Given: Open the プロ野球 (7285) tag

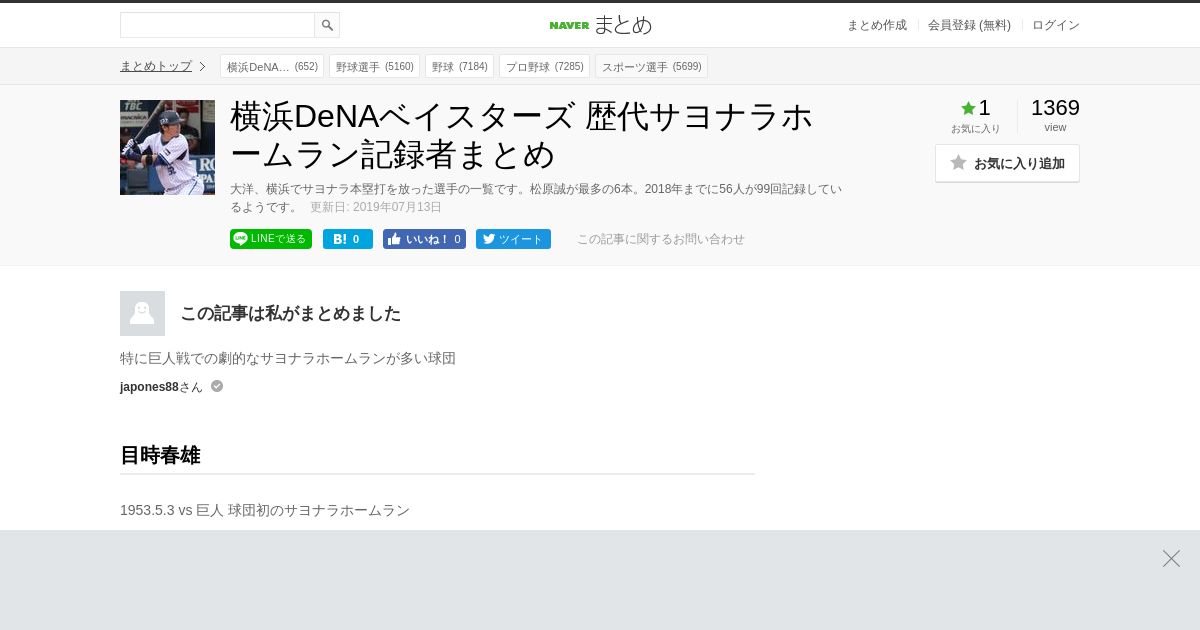Looking at the screenshot, I should (x=544, y=67).
